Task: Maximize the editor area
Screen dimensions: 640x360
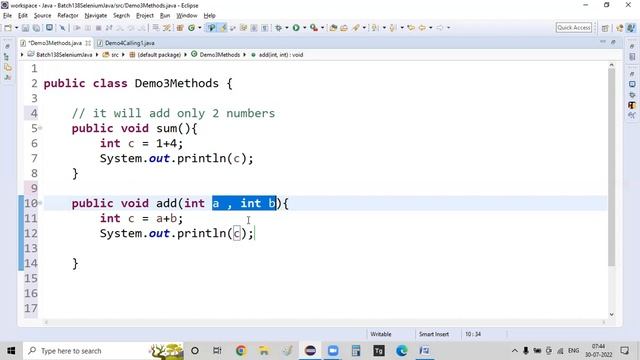Action: tap(613, 42)
